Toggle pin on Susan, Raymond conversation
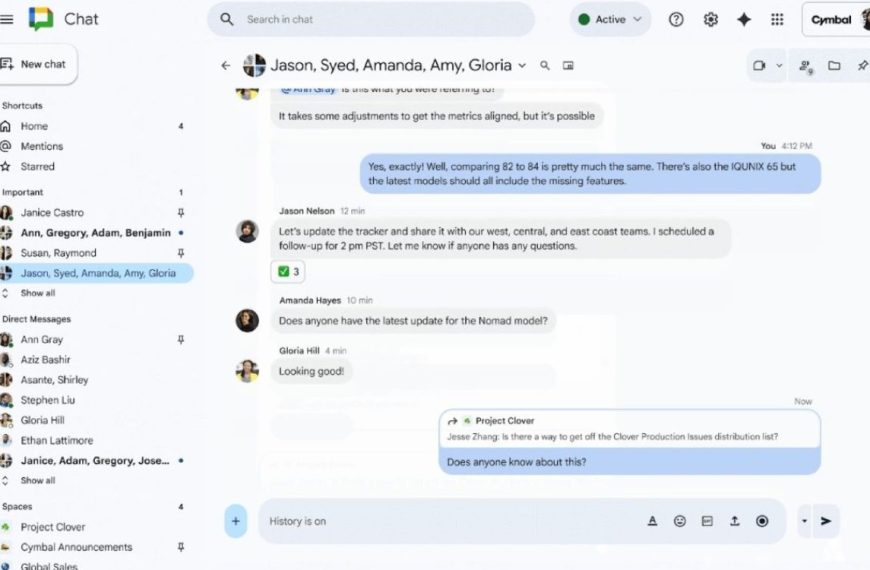The image size is (870, 570). (181, 253)
